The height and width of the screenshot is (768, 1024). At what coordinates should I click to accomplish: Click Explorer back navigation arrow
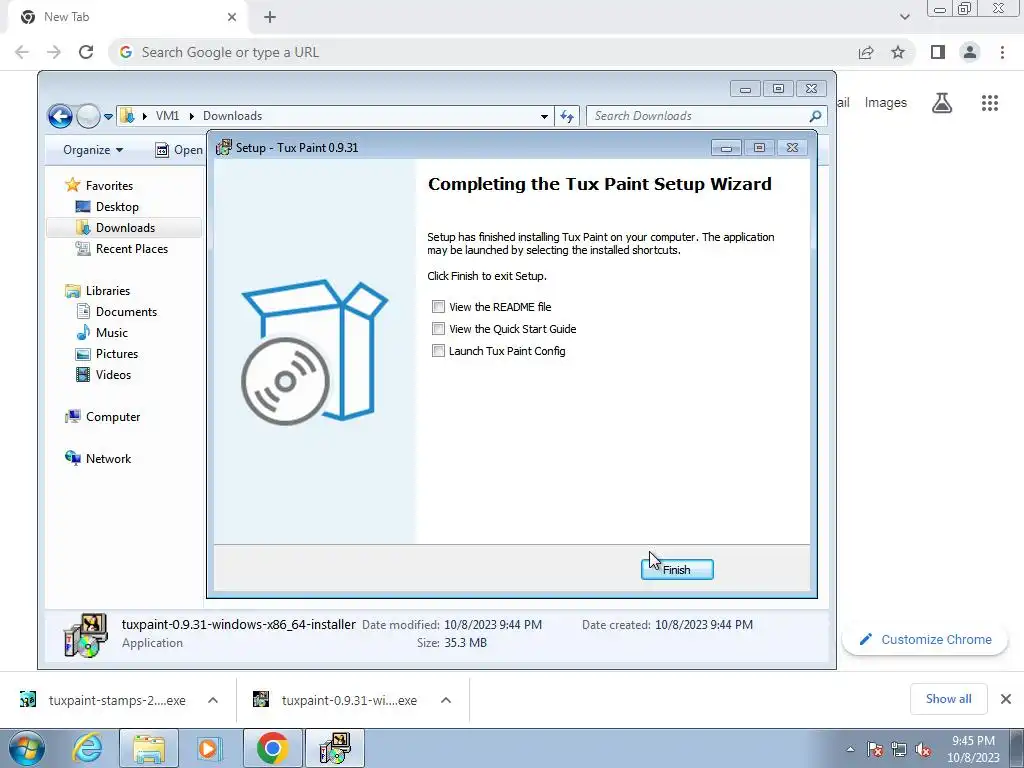click(x=60, y=117)
